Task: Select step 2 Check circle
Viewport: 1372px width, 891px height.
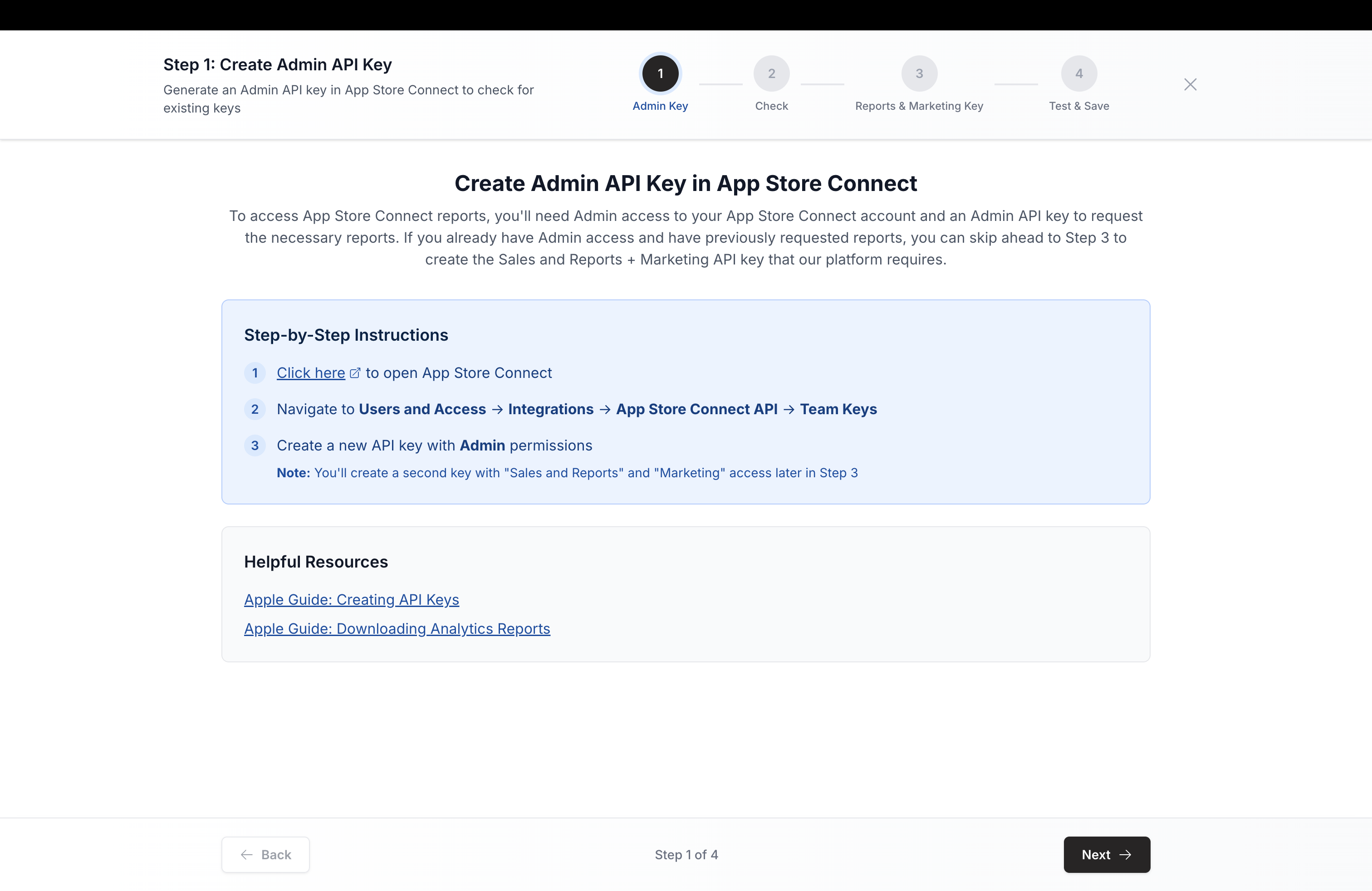Action: coord(771,73)
